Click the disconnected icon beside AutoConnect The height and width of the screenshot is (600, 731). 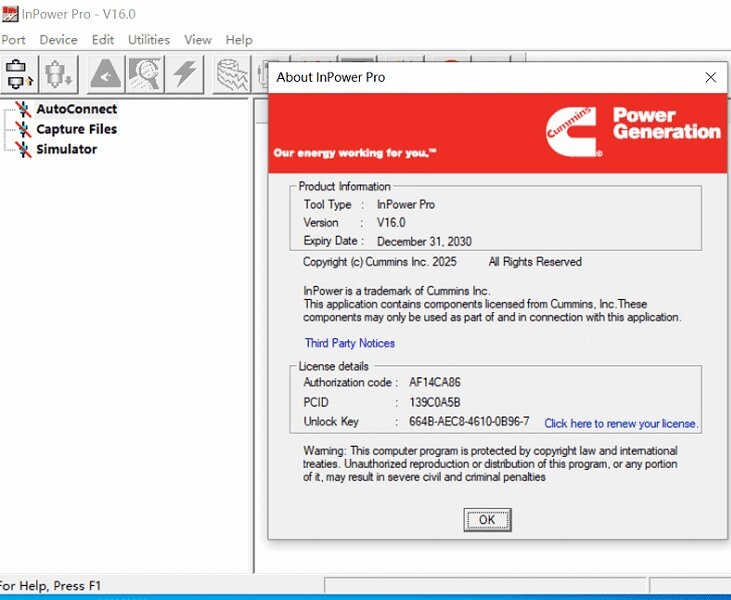(23, 110)
